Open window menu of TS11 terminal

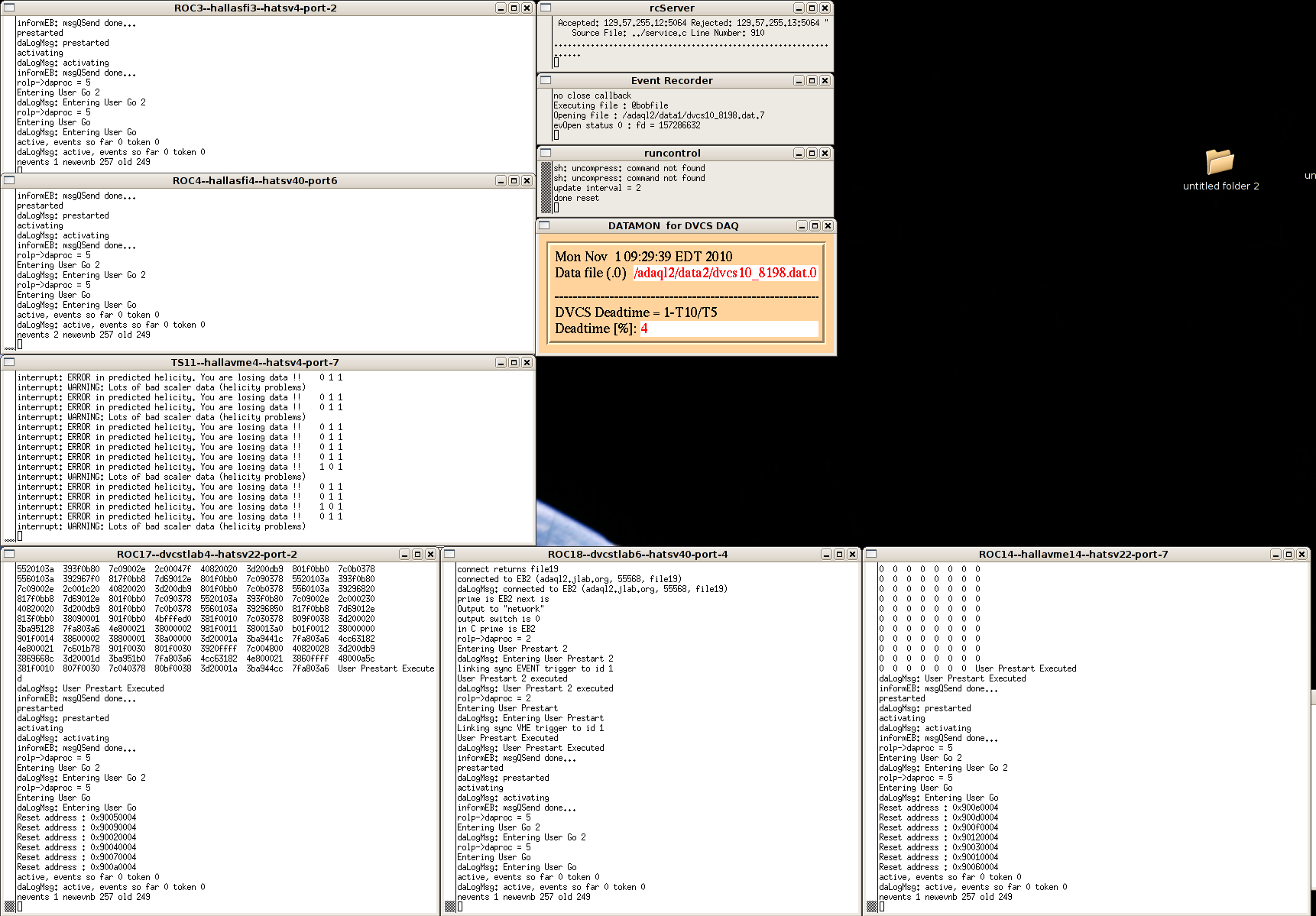coord(9,362)
